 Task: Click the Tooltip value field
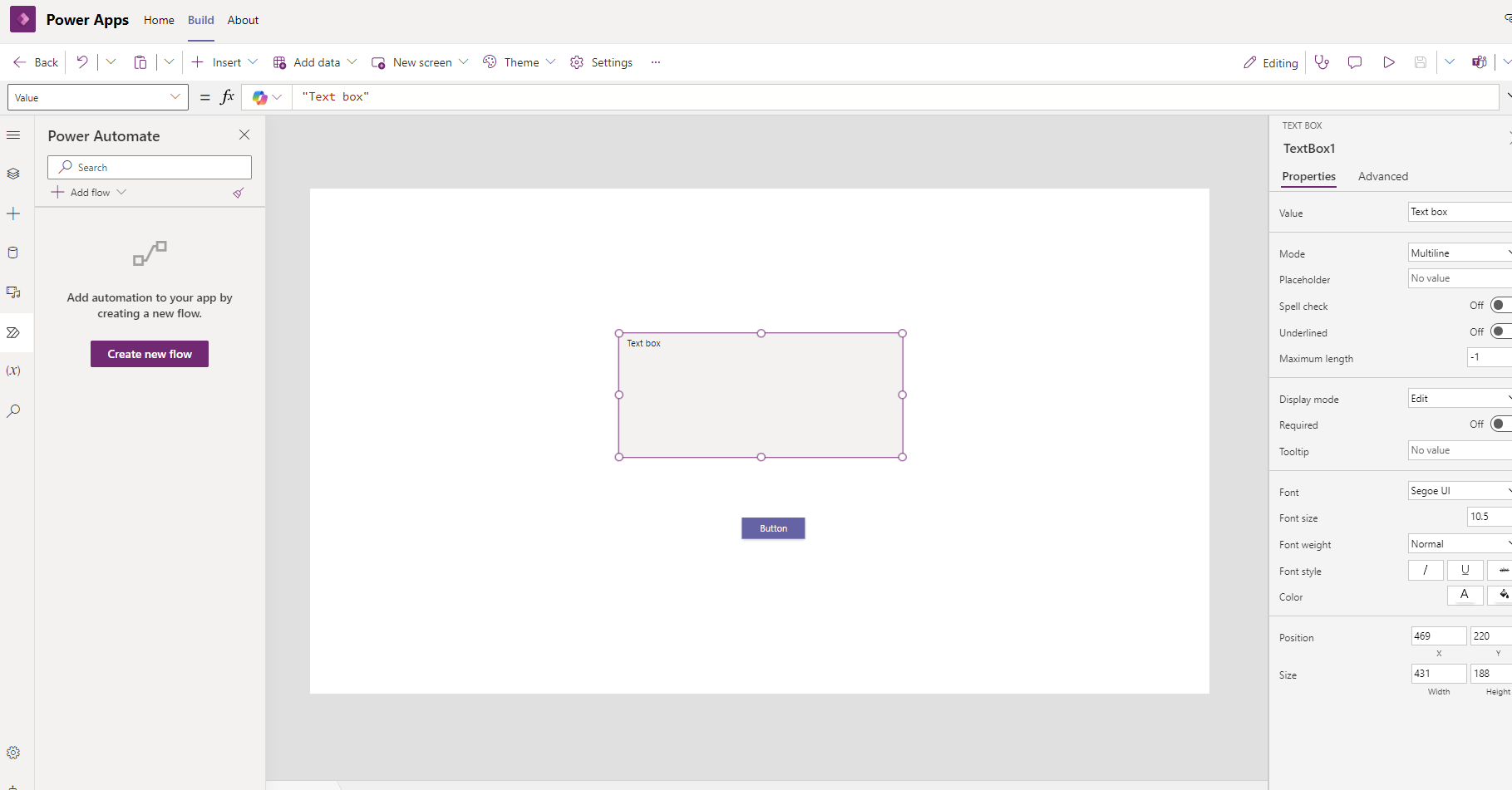coord(1460,450)
